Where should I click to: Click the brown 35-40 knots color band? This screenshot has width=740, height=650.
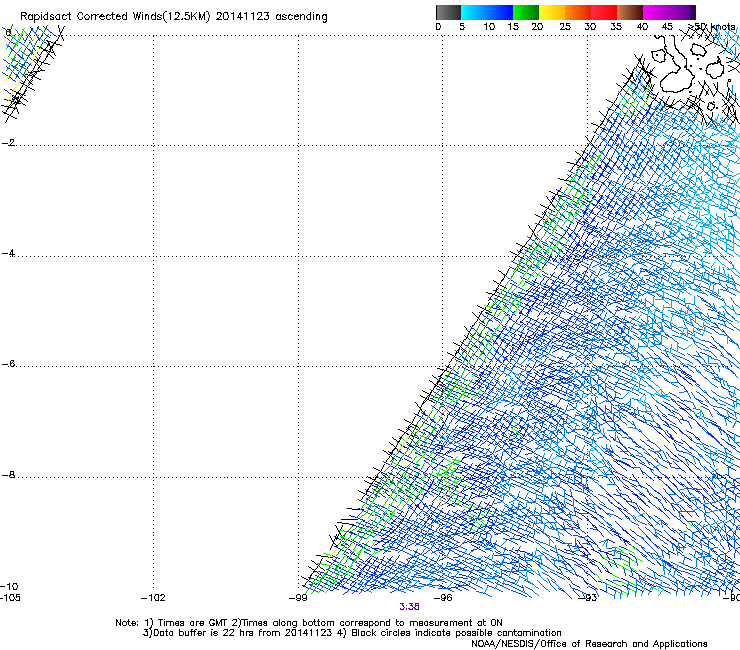click(630, 12)
